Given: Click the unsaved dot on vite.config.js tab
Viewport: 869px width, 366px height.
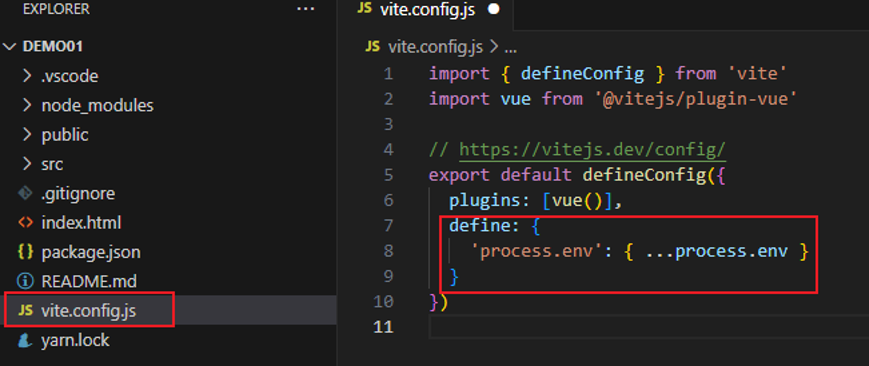Looking at the screenshot, I should pos(494,10).
